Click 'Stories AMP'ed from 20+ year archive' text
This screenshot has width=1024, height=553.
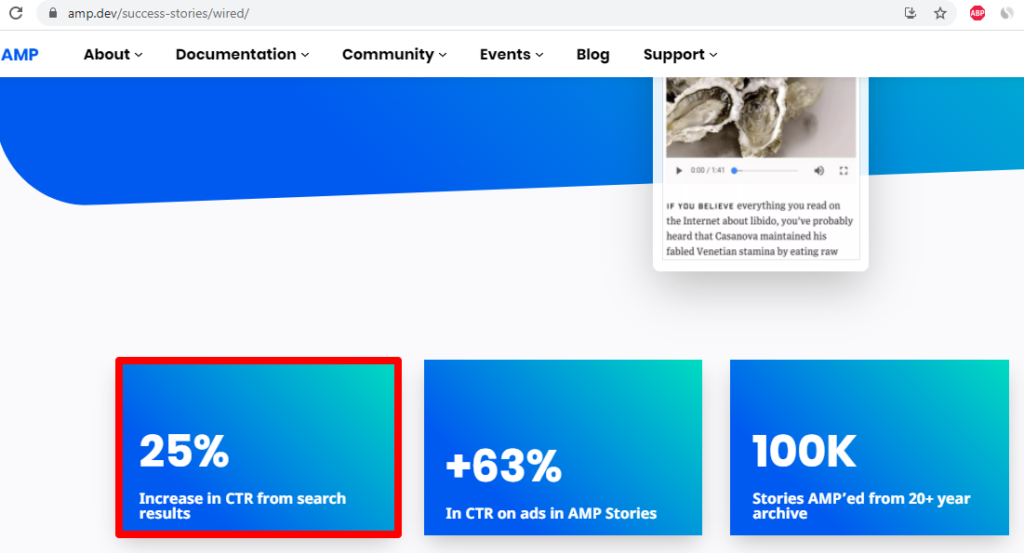click(x=861, y=505)
